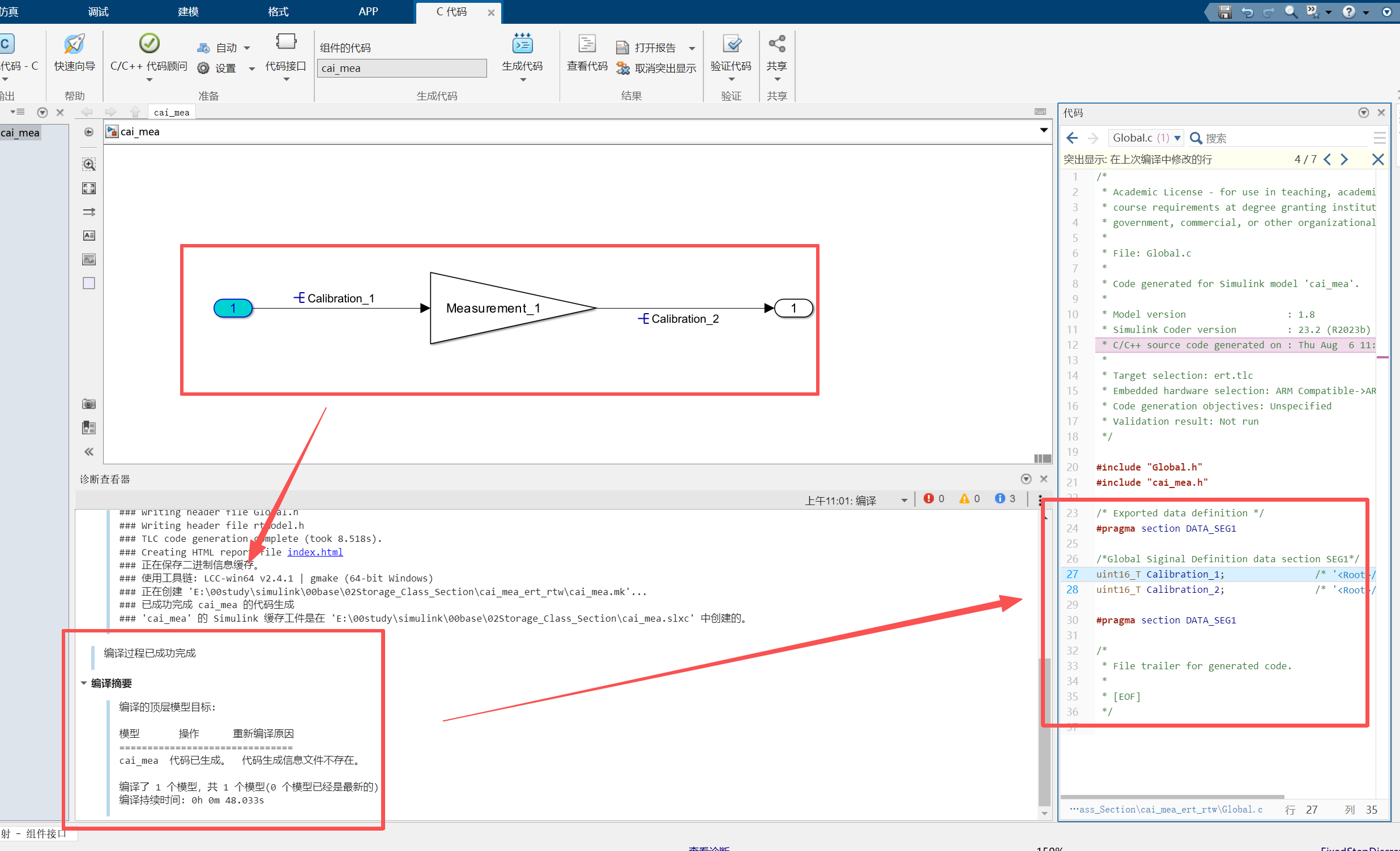Image resolution: width=1400 pixels, height=851 pixels.
Task: Switch to the 建模 ribbon tab
Action: [x=188, y=11]
